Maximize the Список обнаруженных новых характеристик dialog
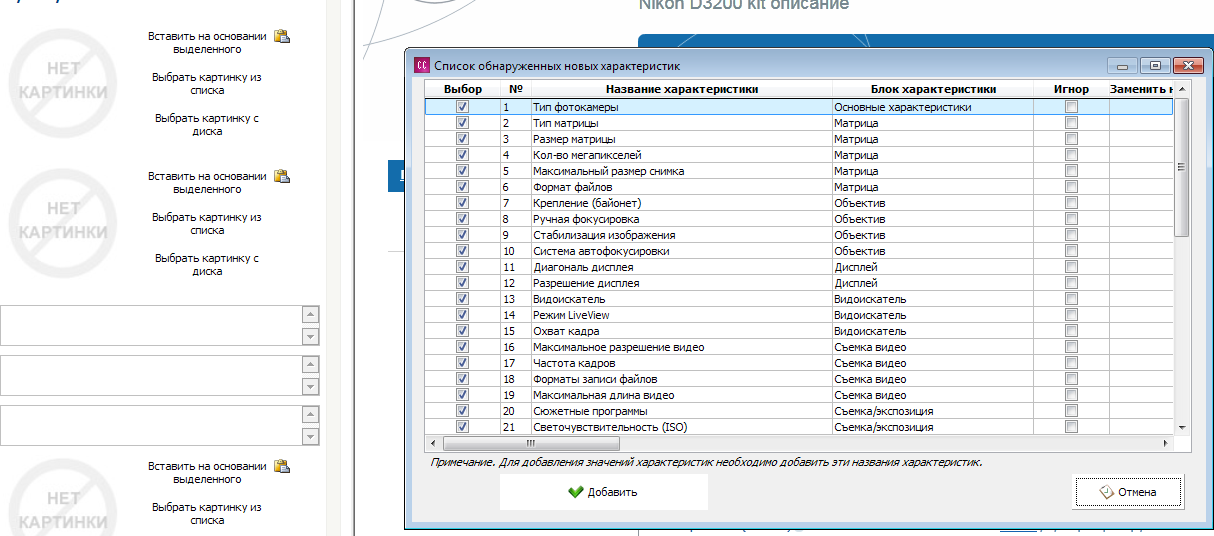This screenshot has height=536, width=1214. click(x=1155, y=66)
